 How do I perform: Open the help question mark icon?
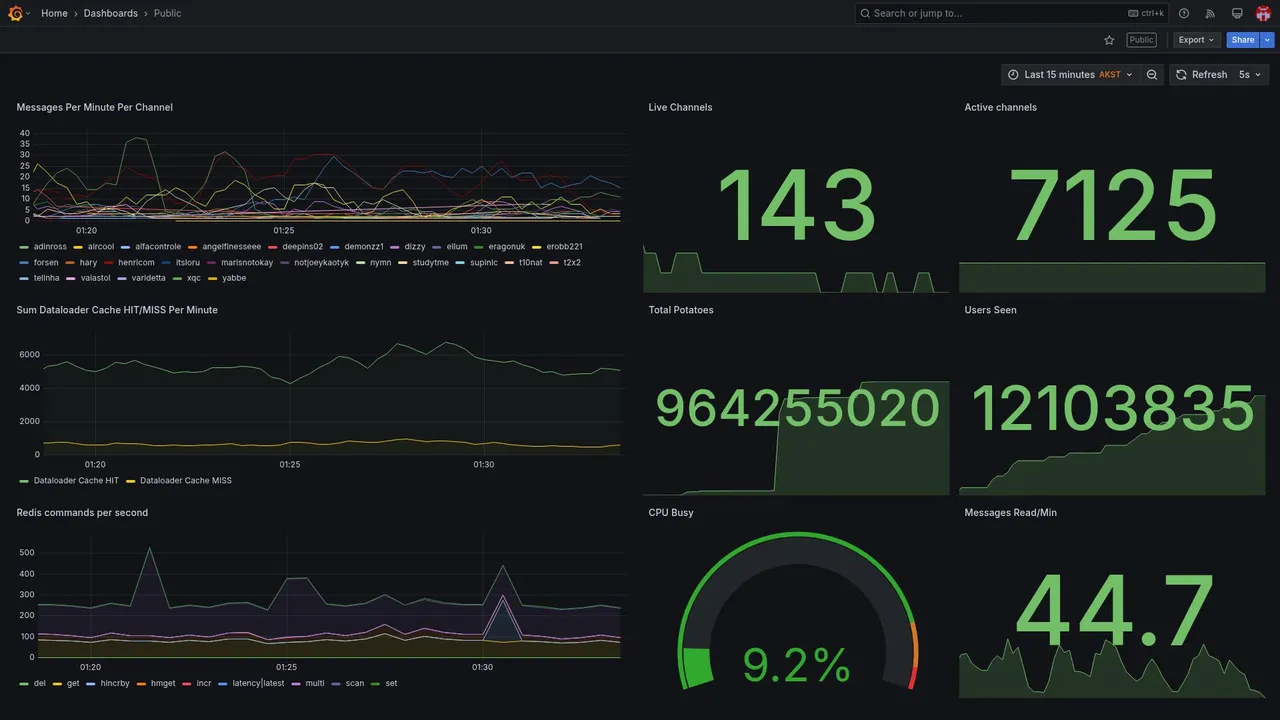1184,13
